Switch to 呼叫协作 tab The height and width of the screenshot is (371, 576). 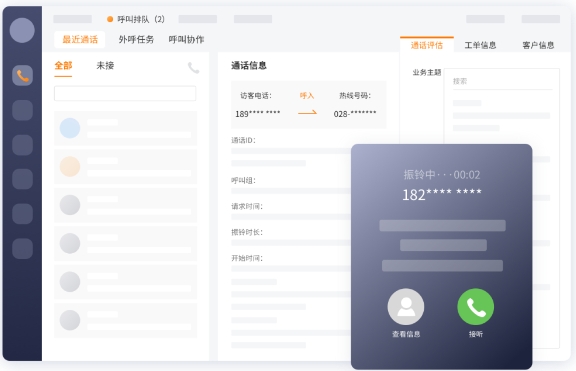[x=186, y=39]
